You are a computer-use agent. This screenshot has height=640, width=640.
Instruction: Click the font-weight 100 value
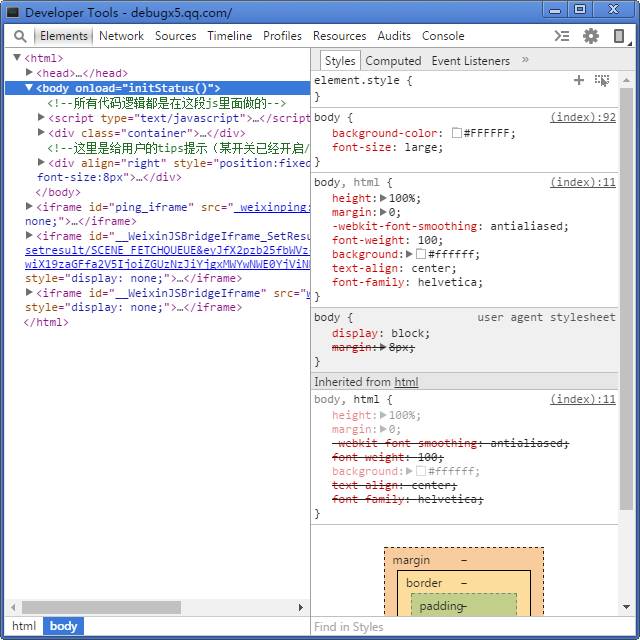pos(427,240)
